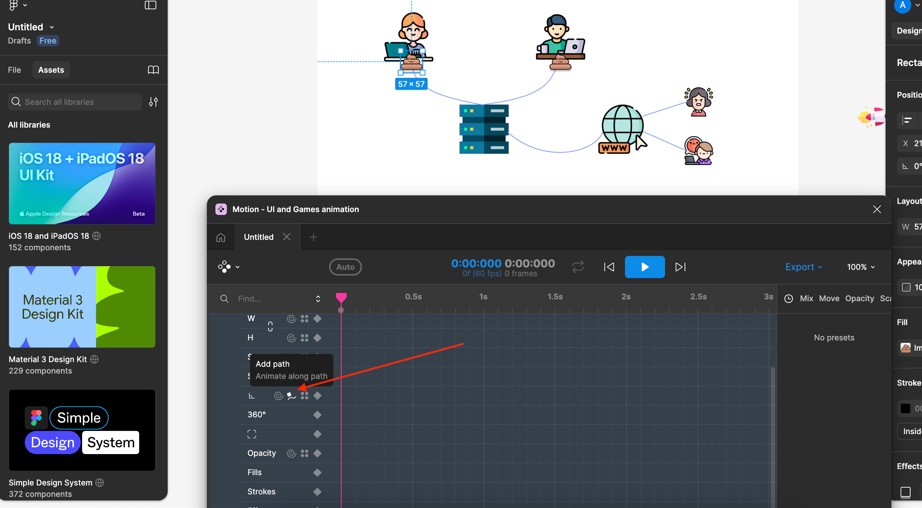922x508 pixels.
Task: Select the server rack icon on canvas
Action: click(484, 129)
